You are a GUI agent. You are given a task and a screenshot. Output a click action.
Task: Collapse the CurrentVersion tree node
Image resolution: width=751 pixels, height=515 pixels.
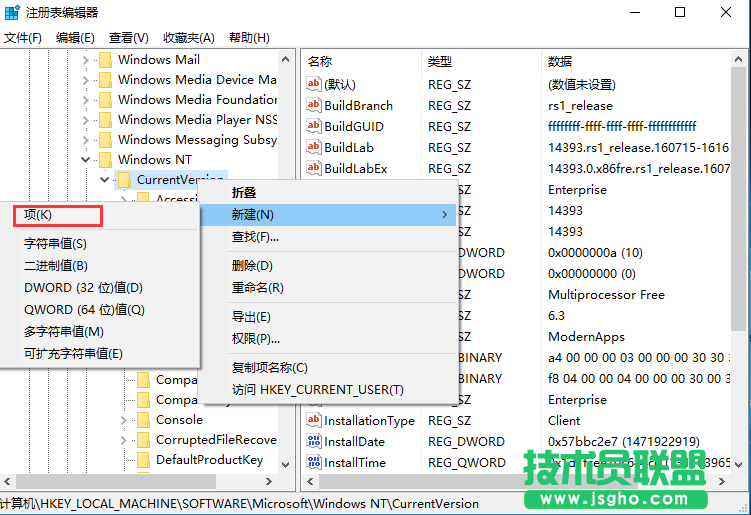(105, 180)
